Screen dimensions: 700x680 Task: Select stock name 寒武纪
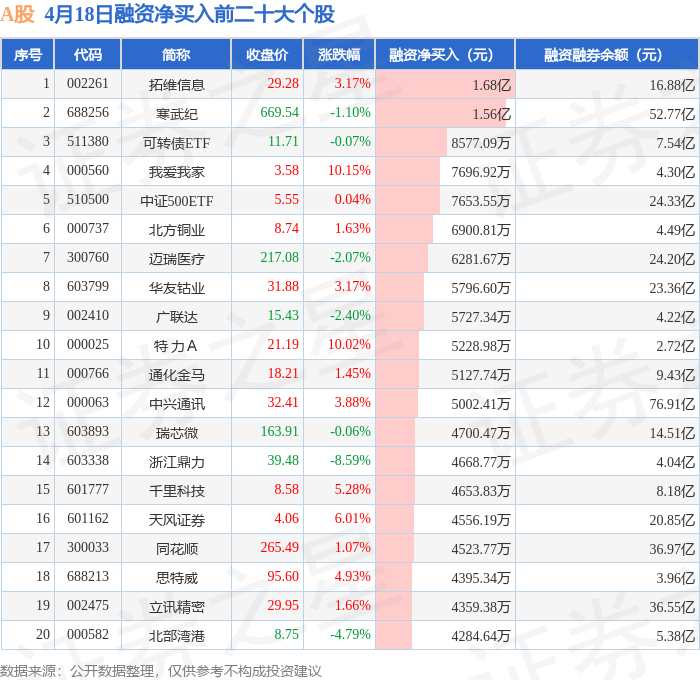click(x=177, y=114)
